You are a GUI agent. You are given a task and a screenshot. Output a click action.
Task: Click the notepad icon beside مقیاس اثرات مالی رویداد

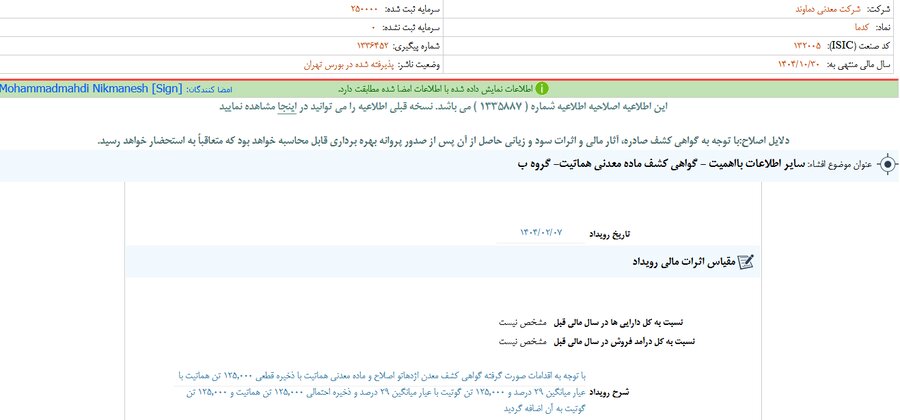745,262
